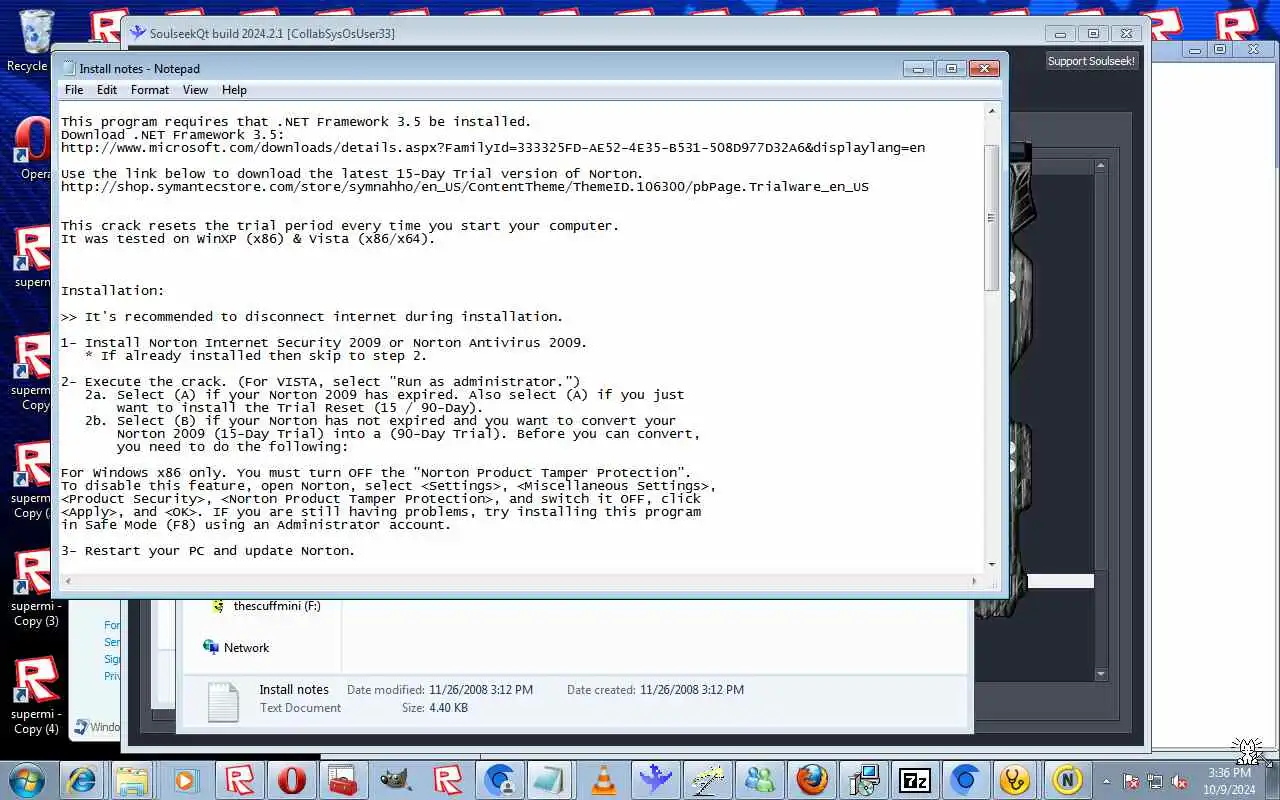The image size is (1280, 800).
Task: Launch Firefox from the taskbar
Action: pos(811,780)
